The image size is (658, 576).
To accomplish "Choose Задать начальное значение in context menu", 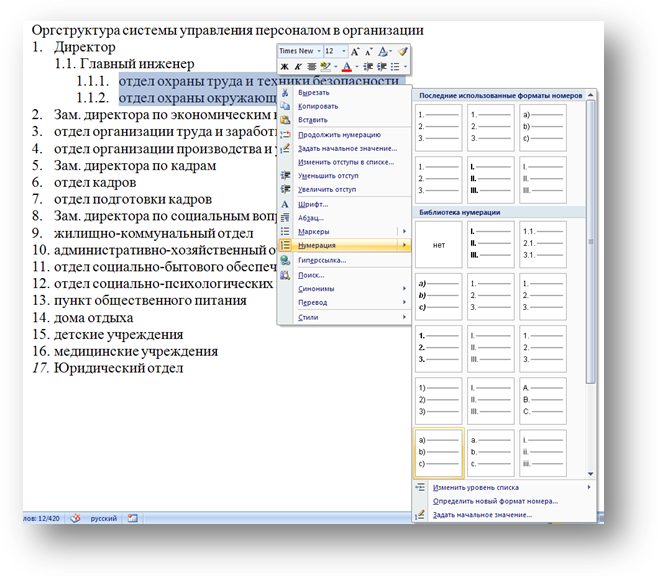I will (347, 149).
